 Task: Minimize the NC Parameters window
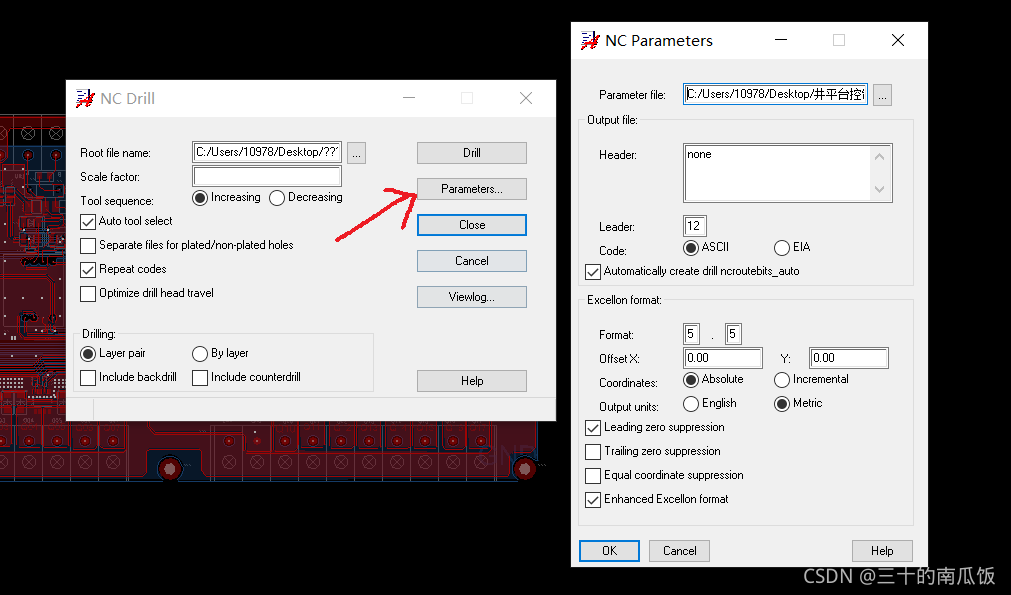tap(781, 41)
